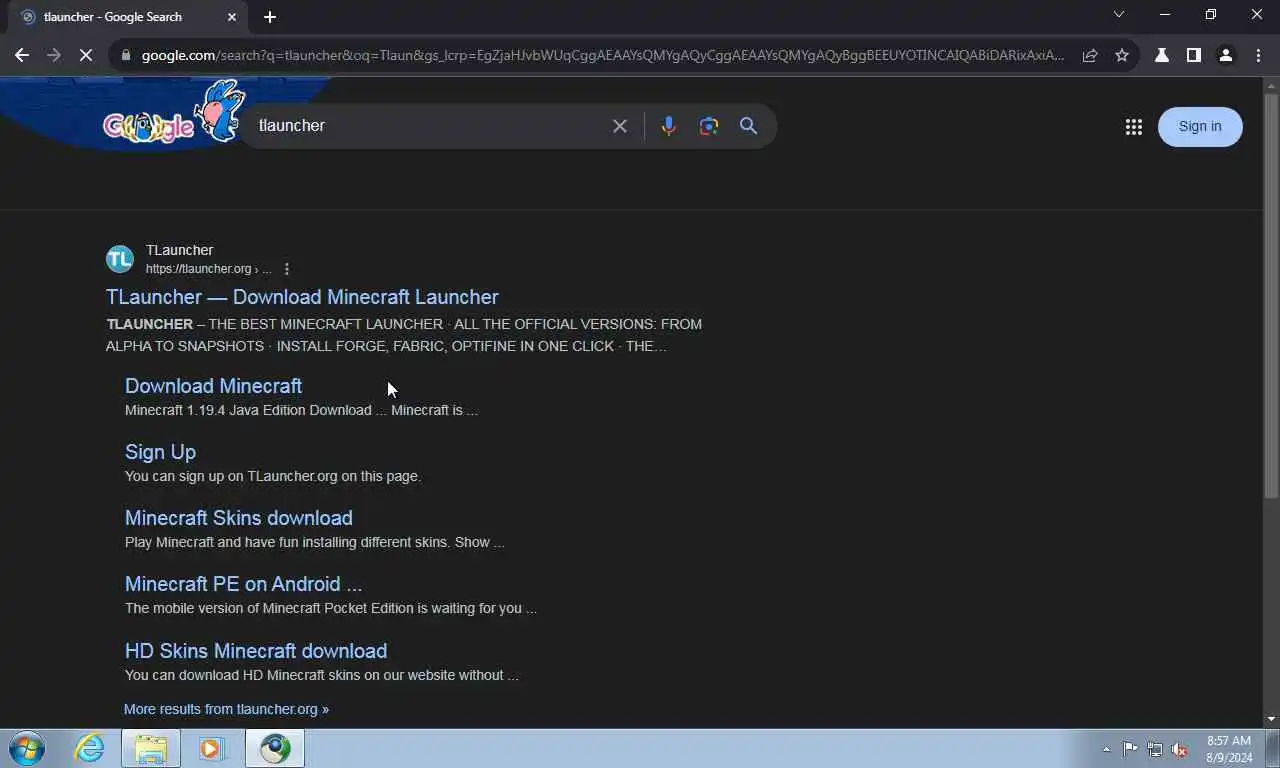Stop loading the page
Screen dimensions: 1280x768
point(86,56)
